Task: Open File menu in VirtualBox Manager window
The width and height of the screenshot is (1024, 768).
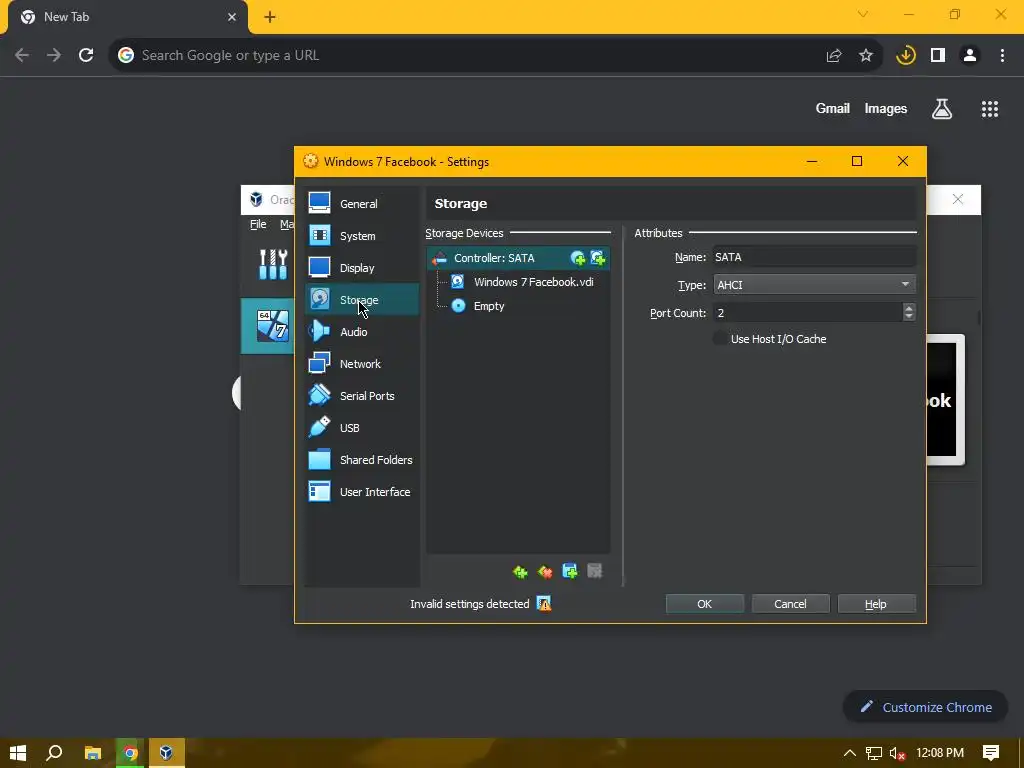Action: [x=258, y=225]
